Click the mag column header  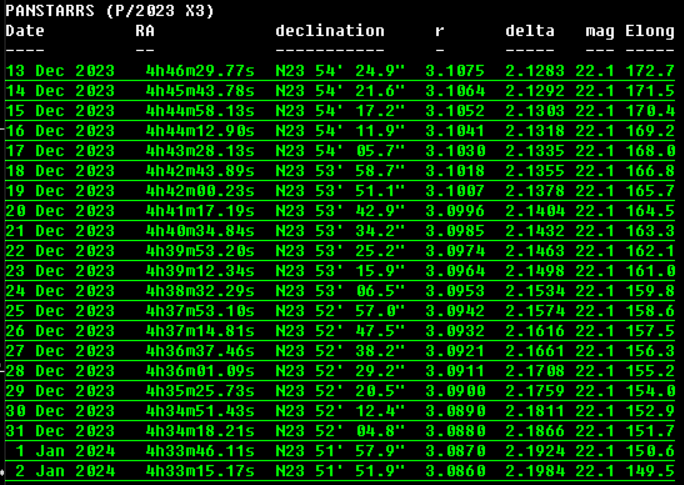point(600,31)
